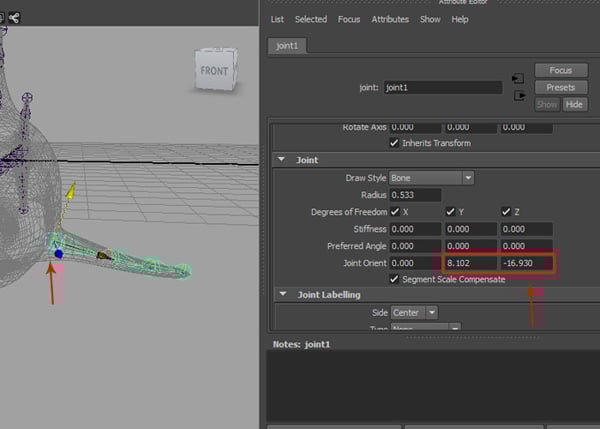Click the Presets button
The width and height of the screenshot is (600, 429).
pyautogui.click(x=561, y=87)
